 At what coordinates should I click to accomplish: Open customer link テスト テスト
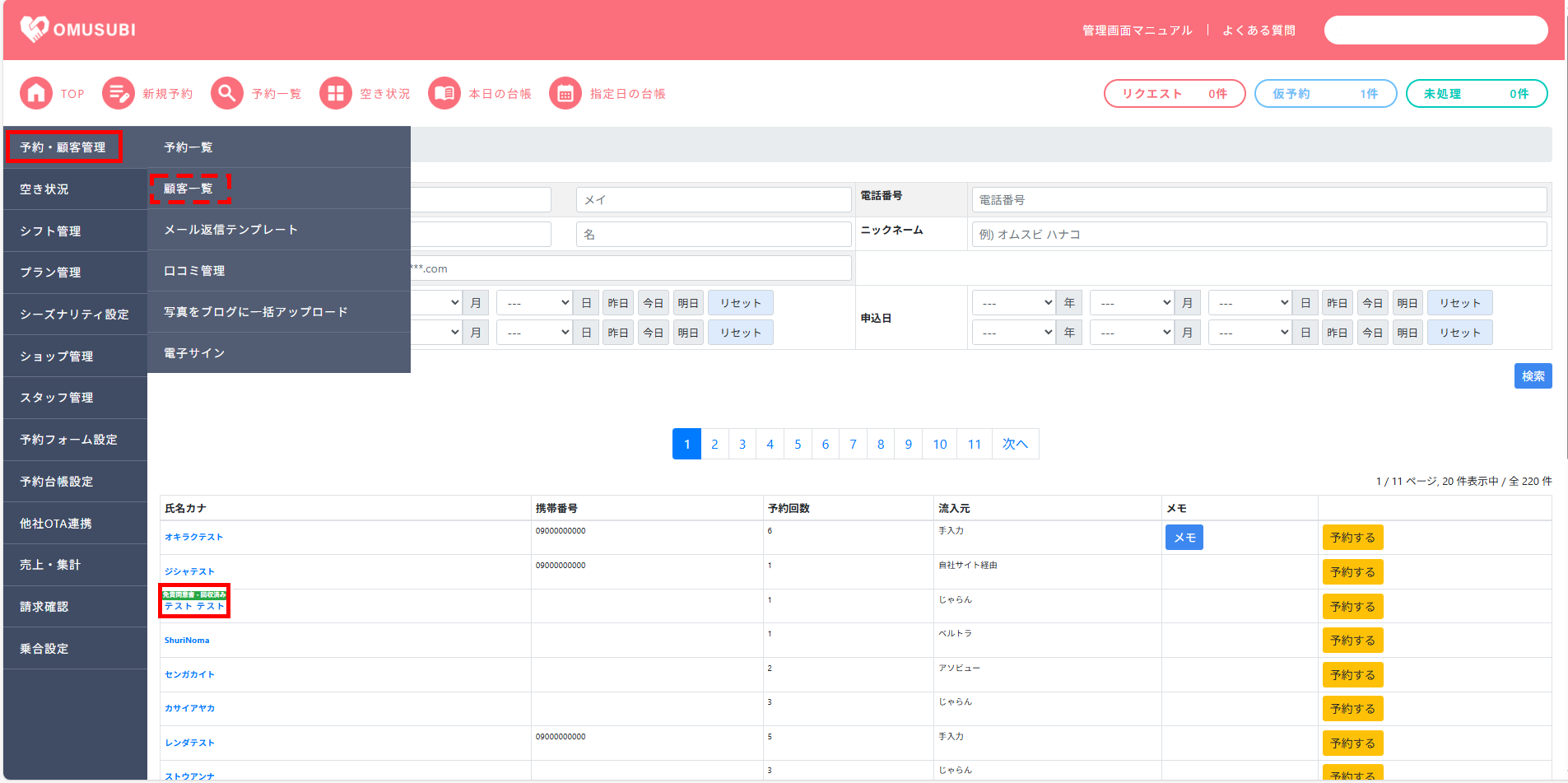(x=194, y=606)
